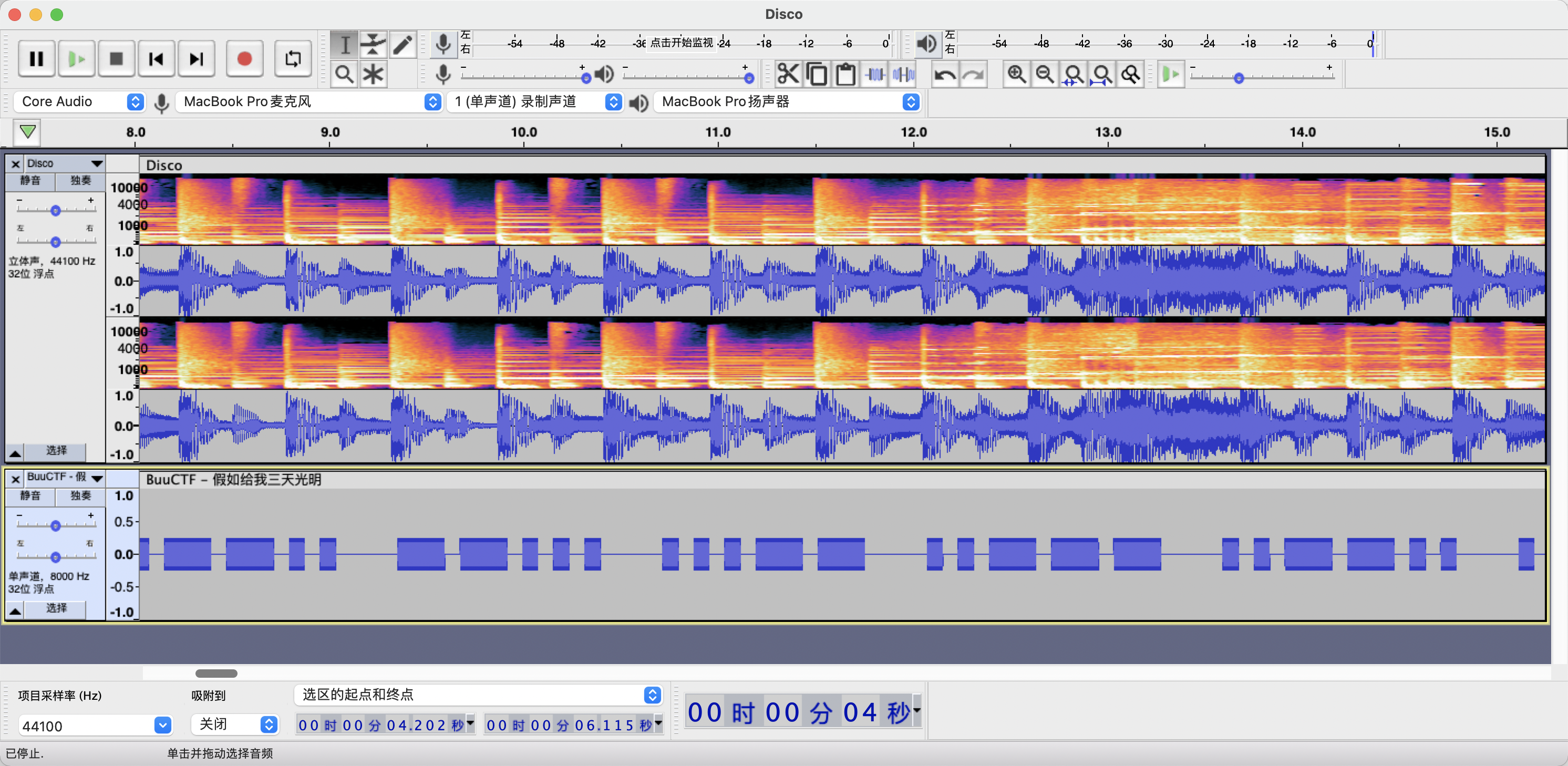Close the BuuCTF track
Screen dimensions: 1568x766
pyautogui.click(x=16, y=479)
